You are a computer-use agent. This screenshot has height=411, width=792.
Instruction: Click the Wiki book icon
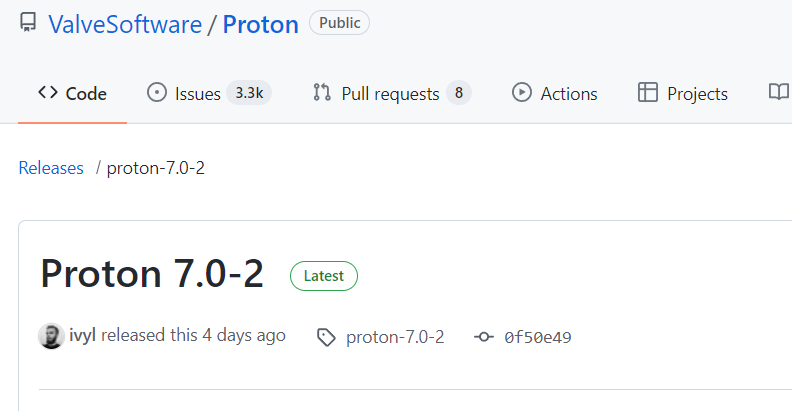[x=778, y=92]
